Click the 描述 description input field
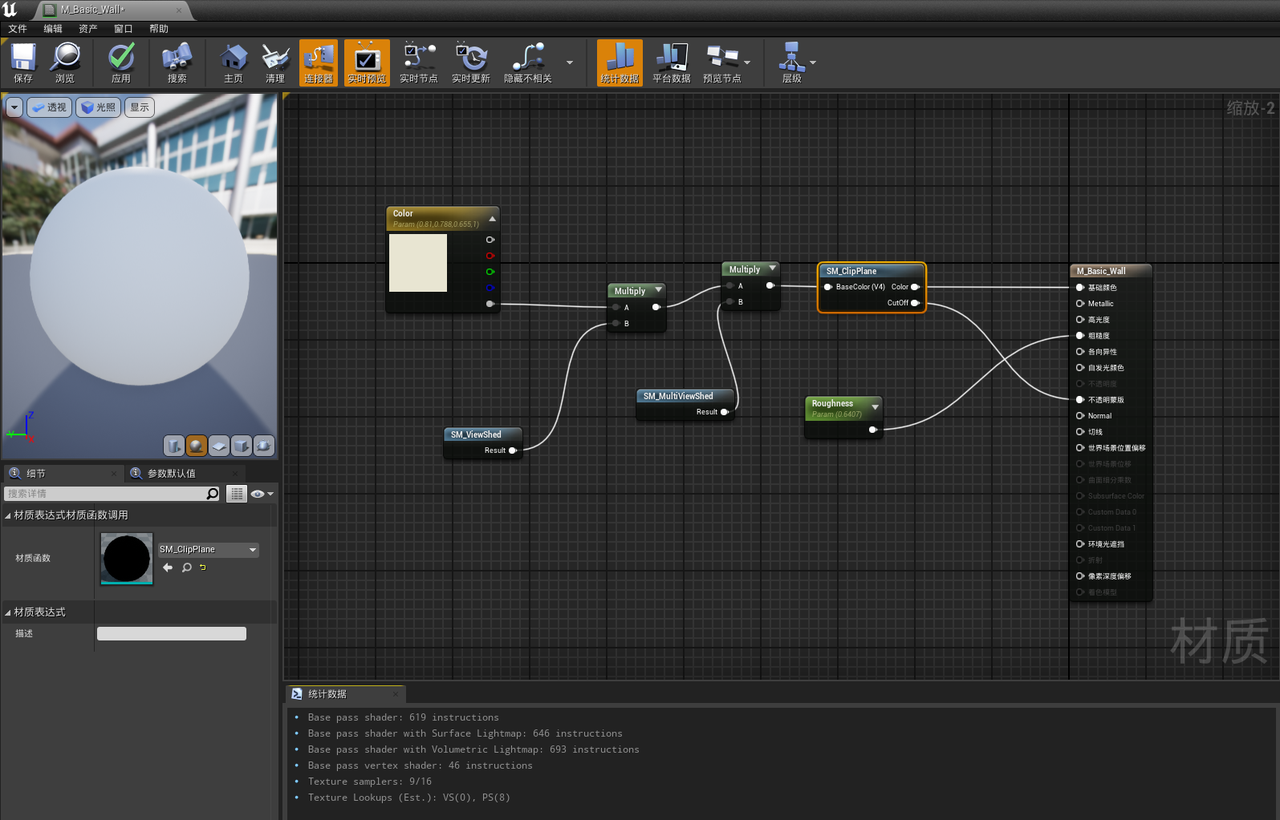The width and height of the screenshot is (1280, 820). 171,634
